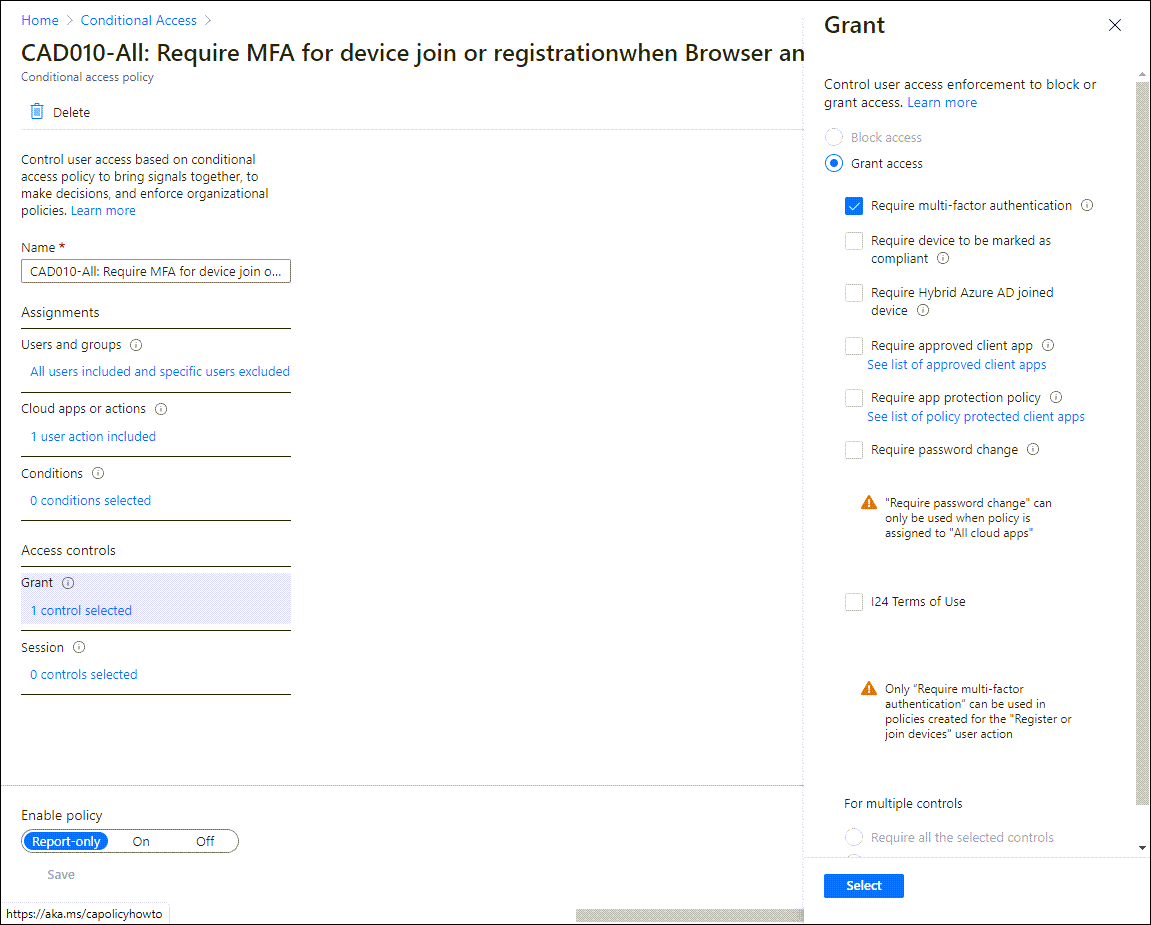
Task: Show info for Require app protection policy
Action: [x=1056, y=397]
